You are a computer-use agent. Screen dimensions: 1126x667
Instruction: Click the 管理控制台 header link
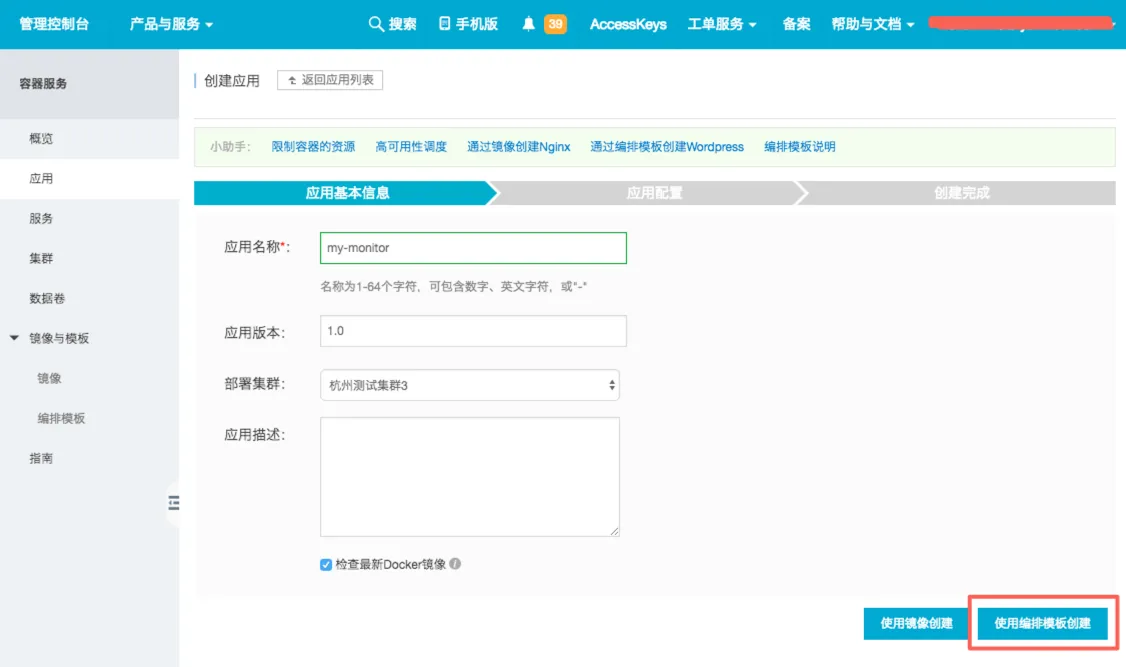(x=54, y=24)
